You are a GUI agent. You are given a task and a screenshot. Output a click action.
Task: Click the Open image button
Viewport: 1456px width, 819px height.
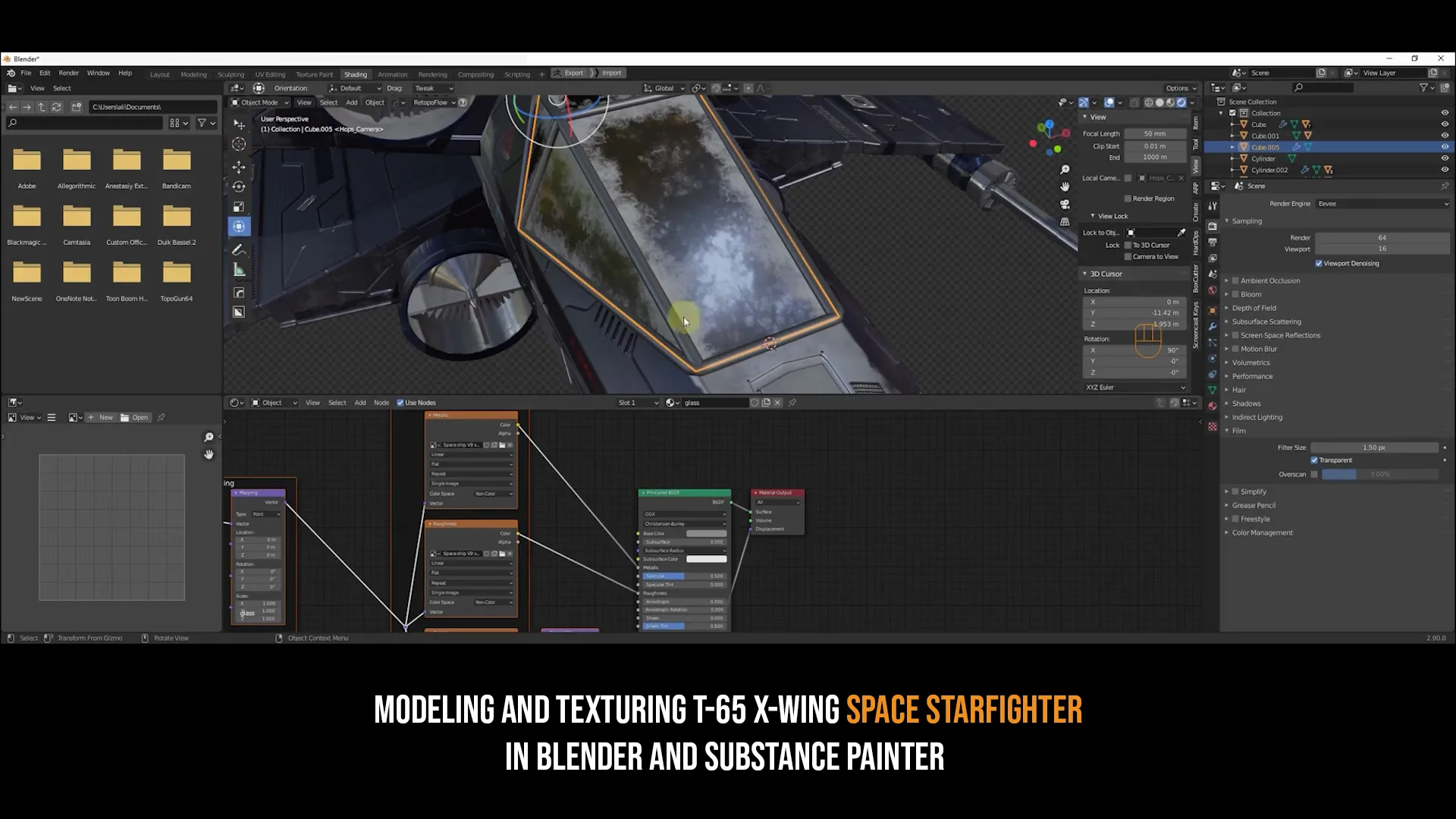(x=134, y=417)
